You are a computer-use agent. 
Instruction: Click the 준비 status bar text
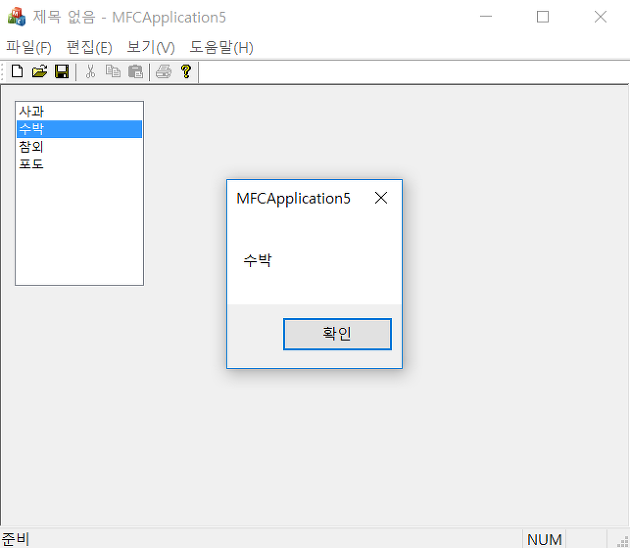[15, 539]
